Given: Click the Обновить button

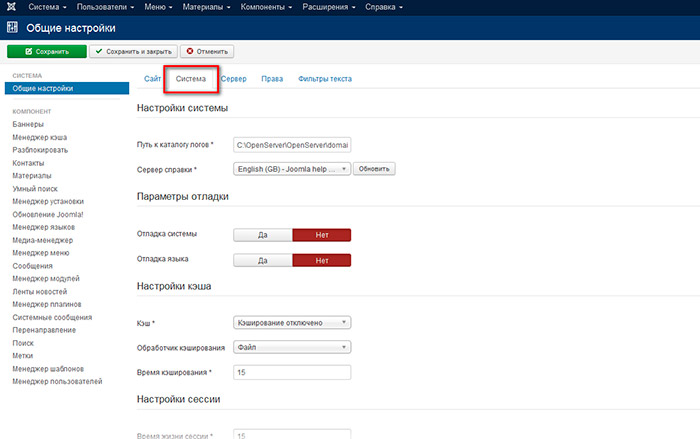Looking at the screenshot, I should click(376, 169).
